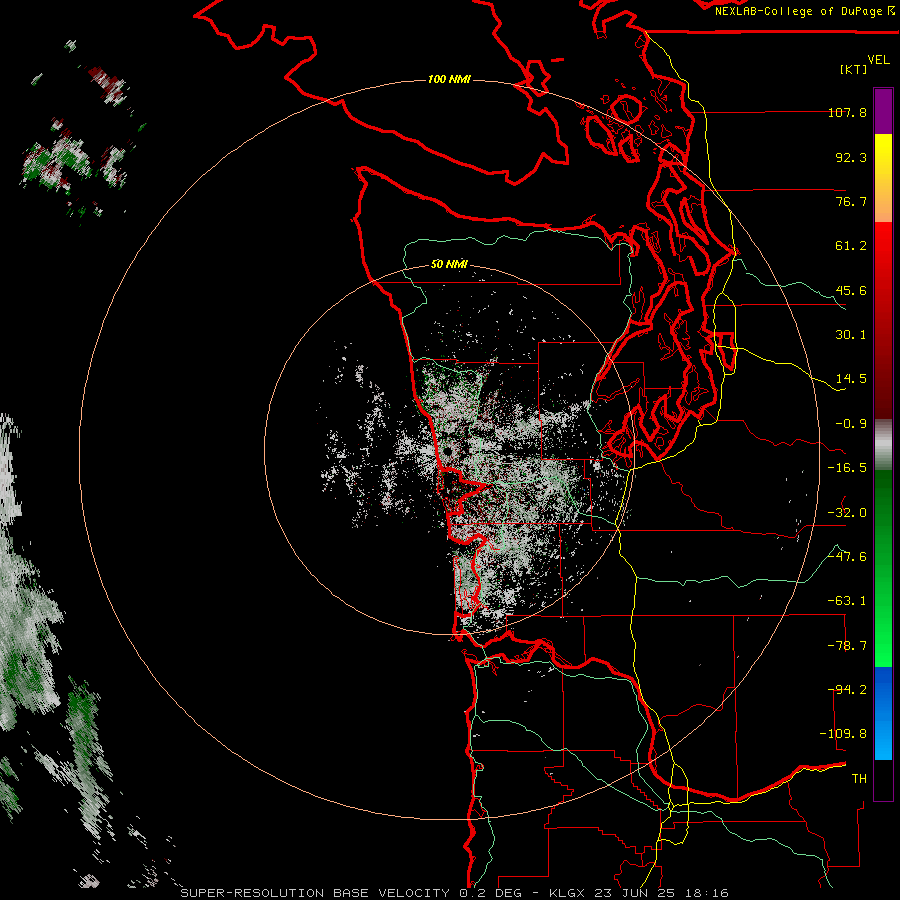Click the gray segment of the color bar
The image size is (900, 900).
(x=883, y=445)
